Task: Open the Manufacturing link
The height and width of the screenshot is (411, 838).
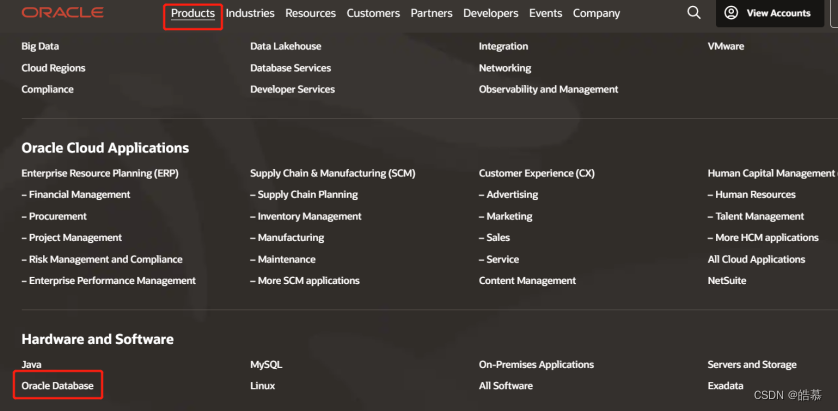Action: 287,238
